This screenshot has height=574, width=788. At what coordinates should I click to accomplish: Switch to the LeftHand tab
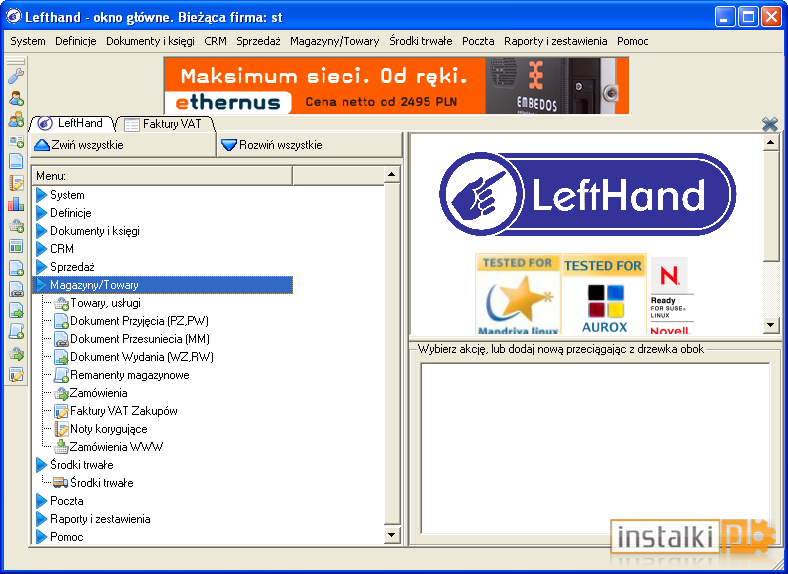[x=72, y=124]
